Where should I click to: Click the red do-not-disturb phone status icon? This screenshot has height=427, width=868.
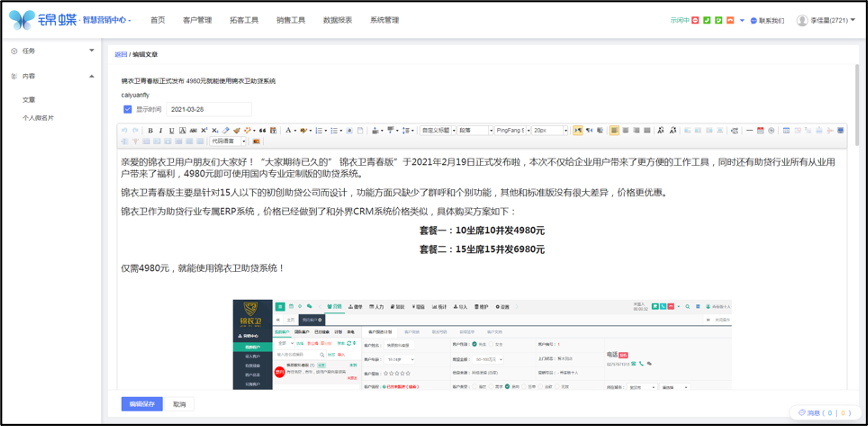695,20
